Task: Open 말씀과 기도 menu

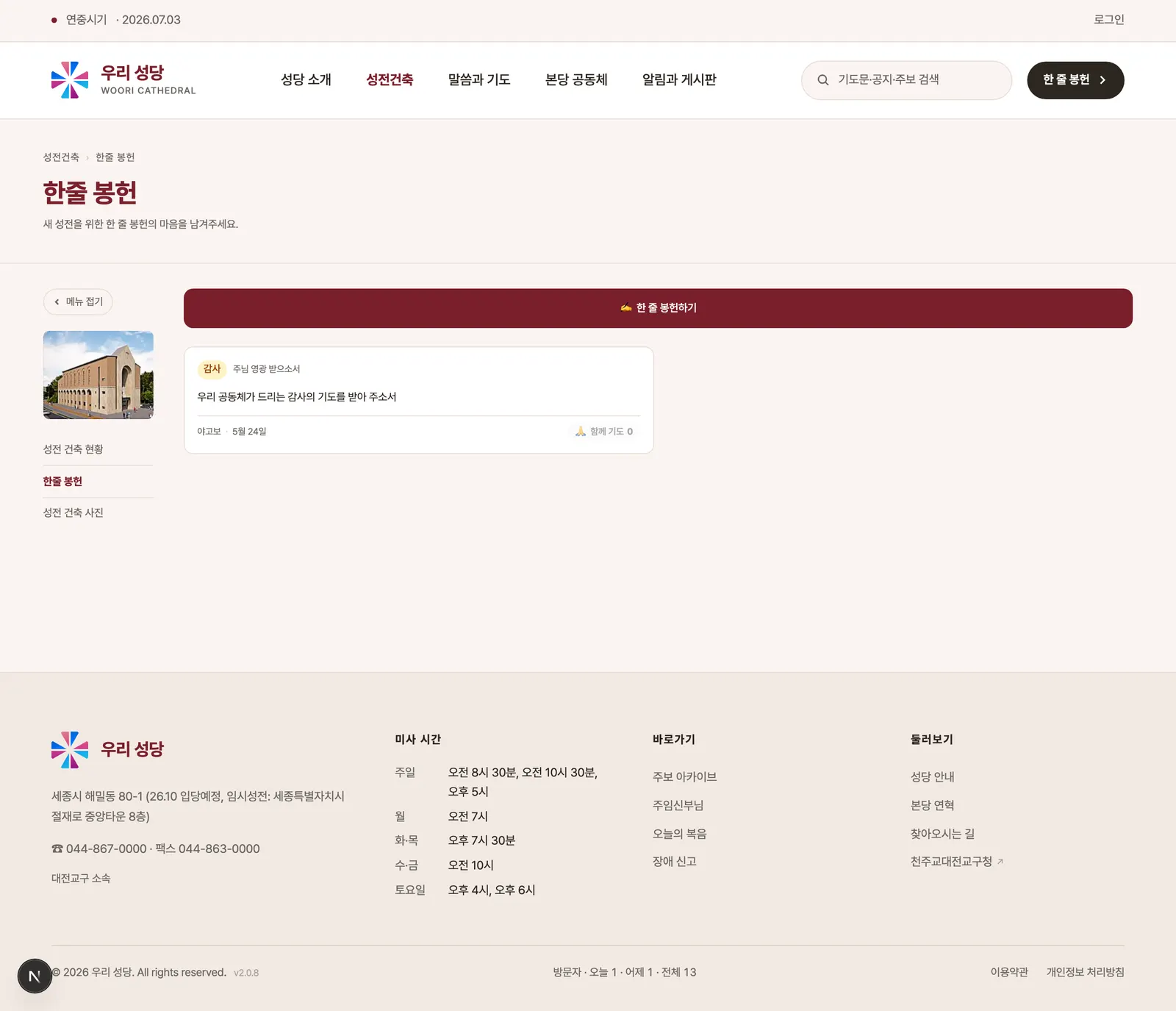Action: 479,80
